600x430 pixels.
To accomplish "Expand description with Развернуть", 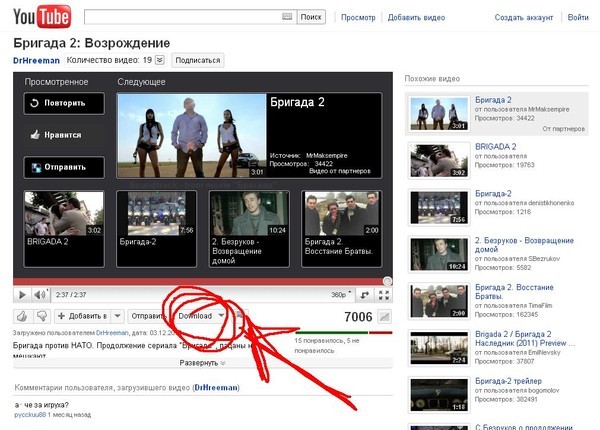I will pyautogui.click(x=203, y=363).
